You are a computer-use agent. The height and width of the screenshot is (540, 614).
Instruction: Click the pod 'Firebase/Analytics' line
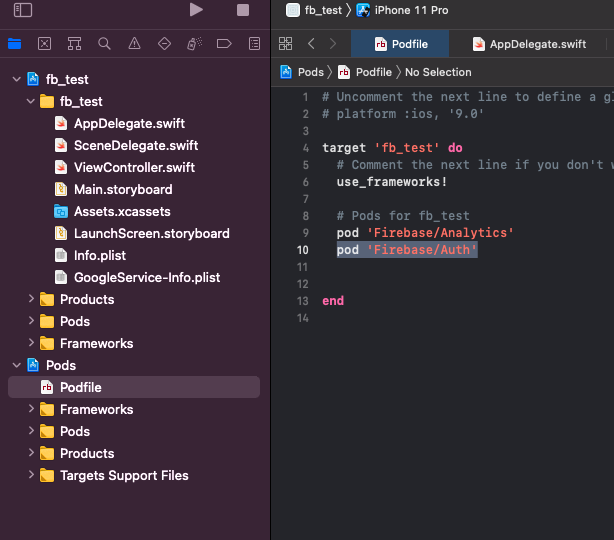(x=425, y=233)
